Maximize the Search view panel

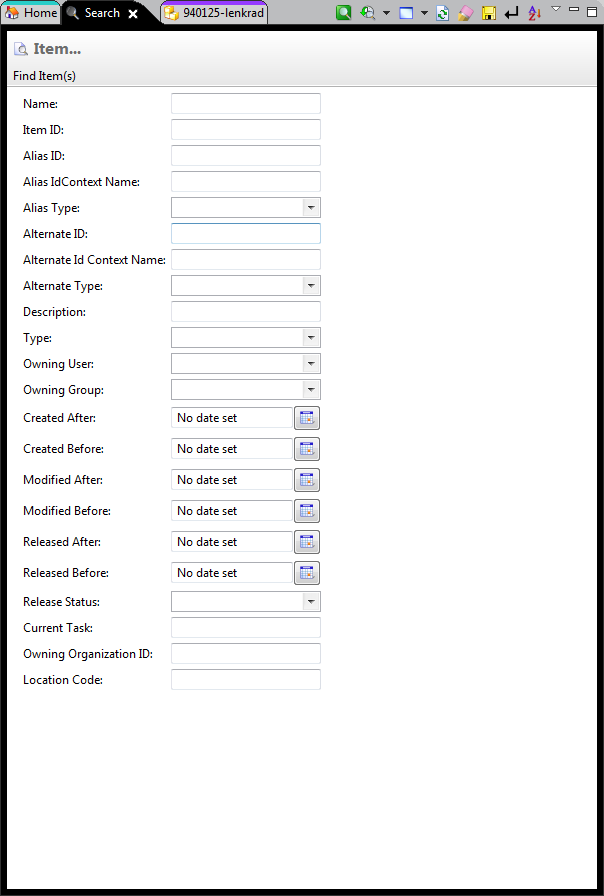click(592, 11)
